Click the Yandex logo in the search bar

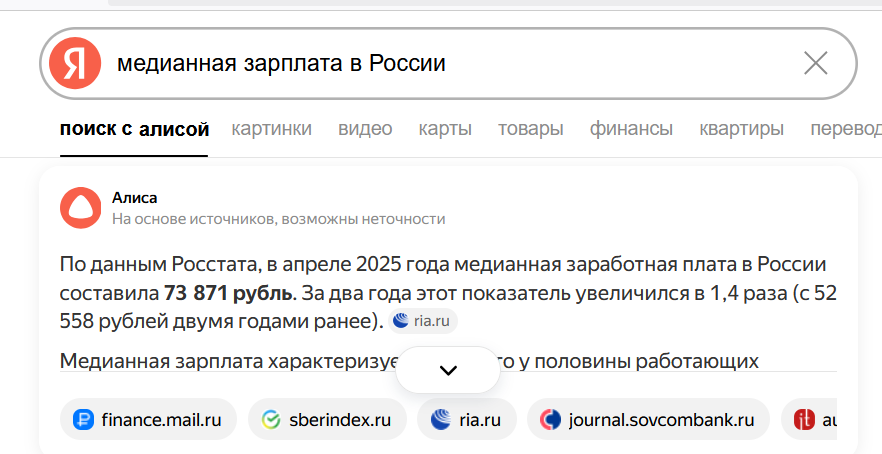pyautogui.click(x=75, y=63)
